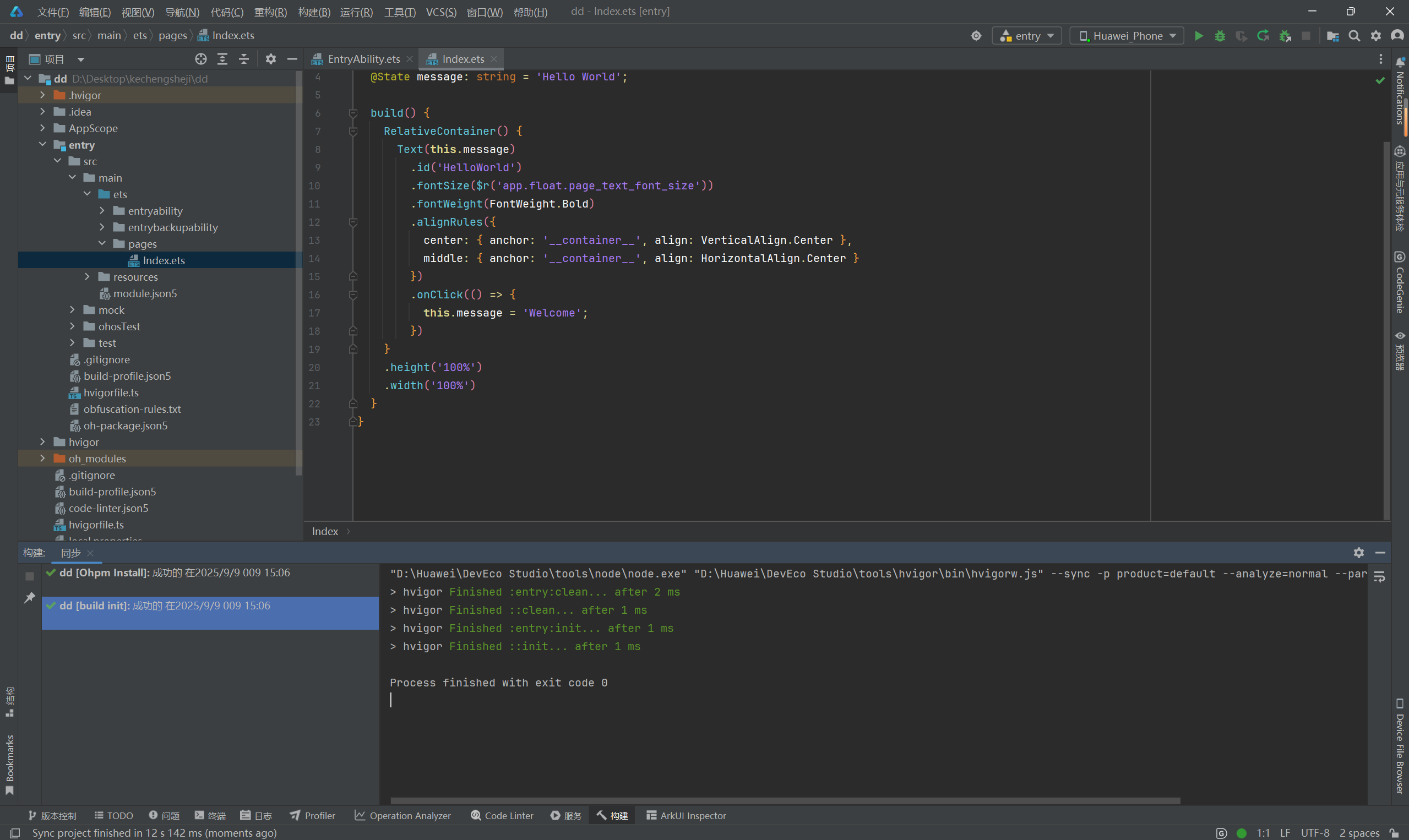
Task: Close the Index.ets editor tab
Action: coord(494,59)
